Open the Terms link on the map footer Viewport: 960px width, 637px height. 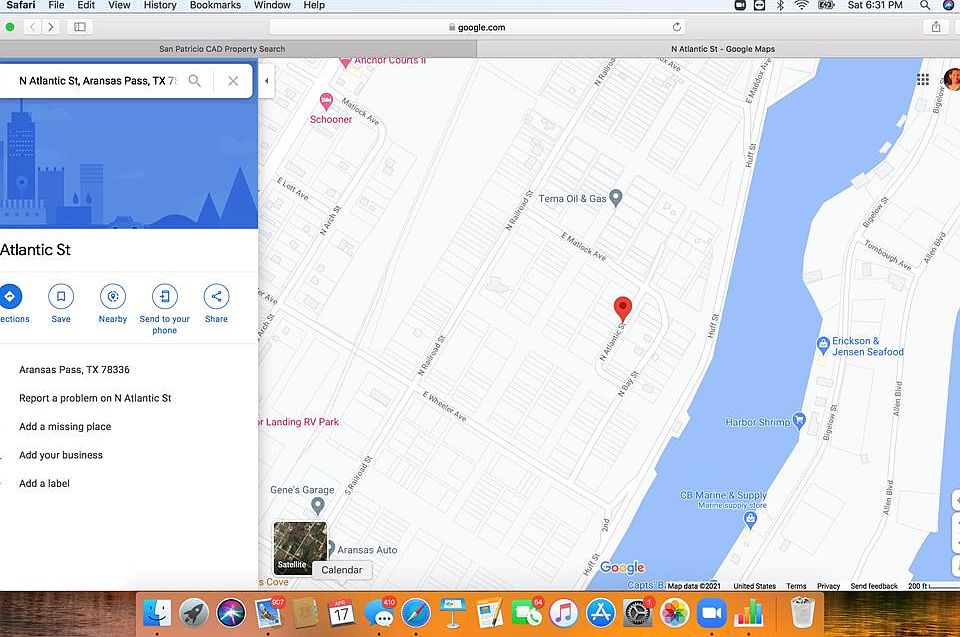796,586
